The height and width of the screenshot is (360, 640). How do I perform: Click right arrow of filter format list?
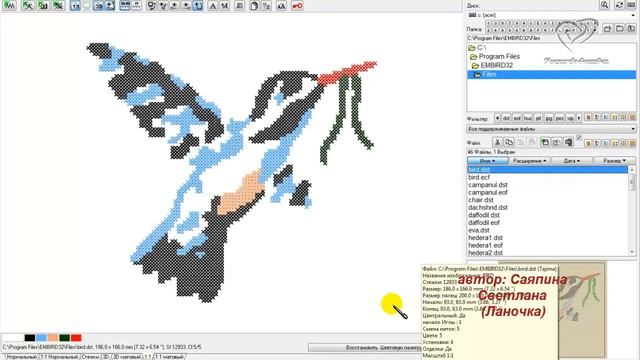[x=579, y=118]
